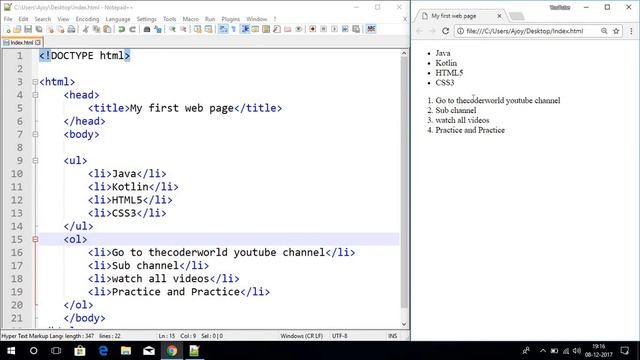Click the Copy toolbar icon
Image resolution: width=640 pixels, height=360 pixels.
(97, 29)
